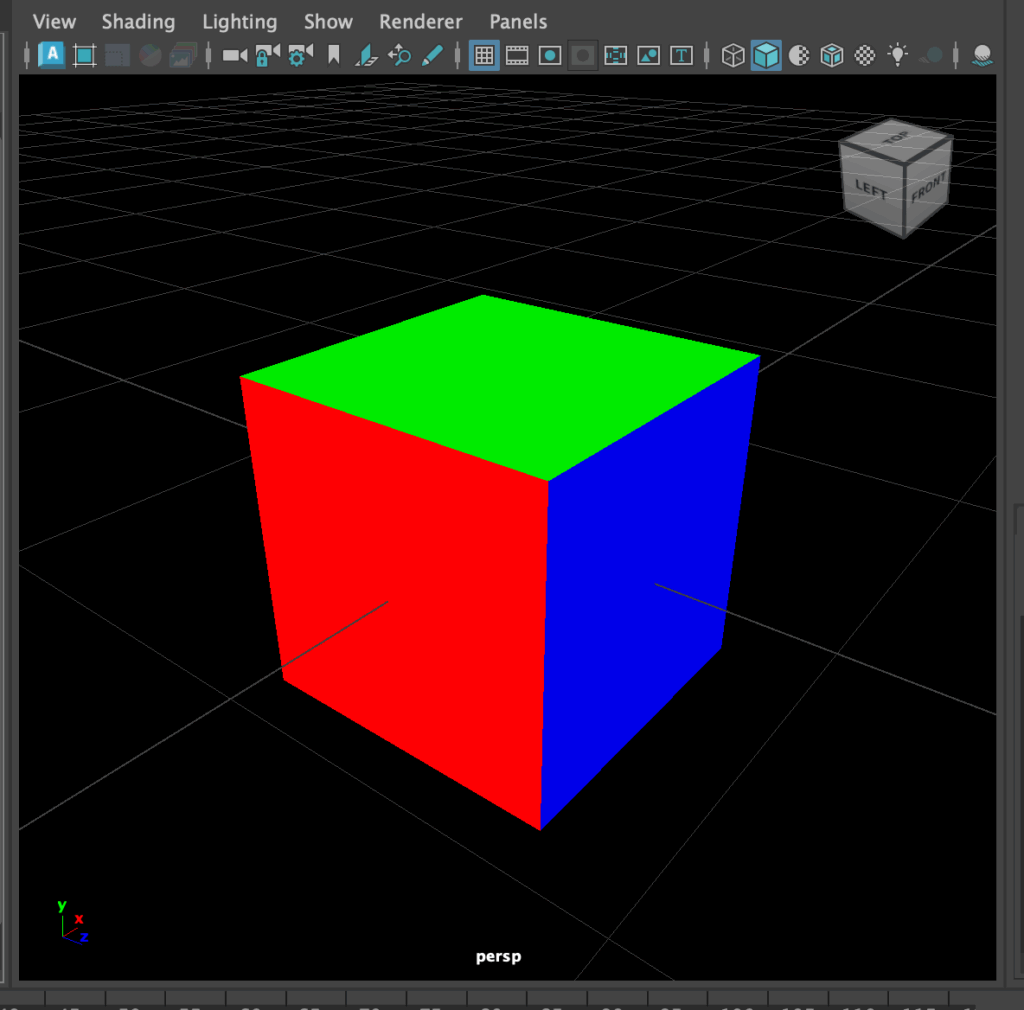Toggle 2D Pan/Zoom icon
1024x1010 pixels.
click(400, 56)
